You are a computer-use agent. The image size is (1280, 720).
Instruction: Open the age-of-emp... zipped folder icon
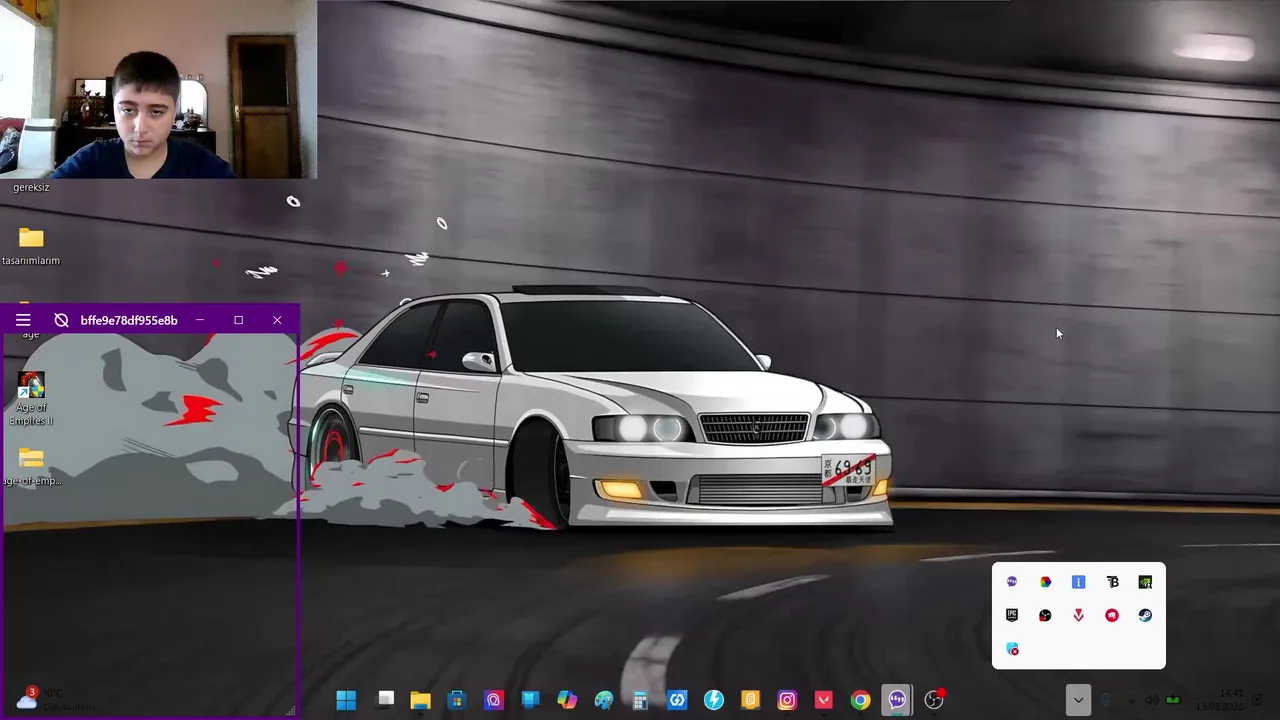pyautogui.click(x=31, y=466)
